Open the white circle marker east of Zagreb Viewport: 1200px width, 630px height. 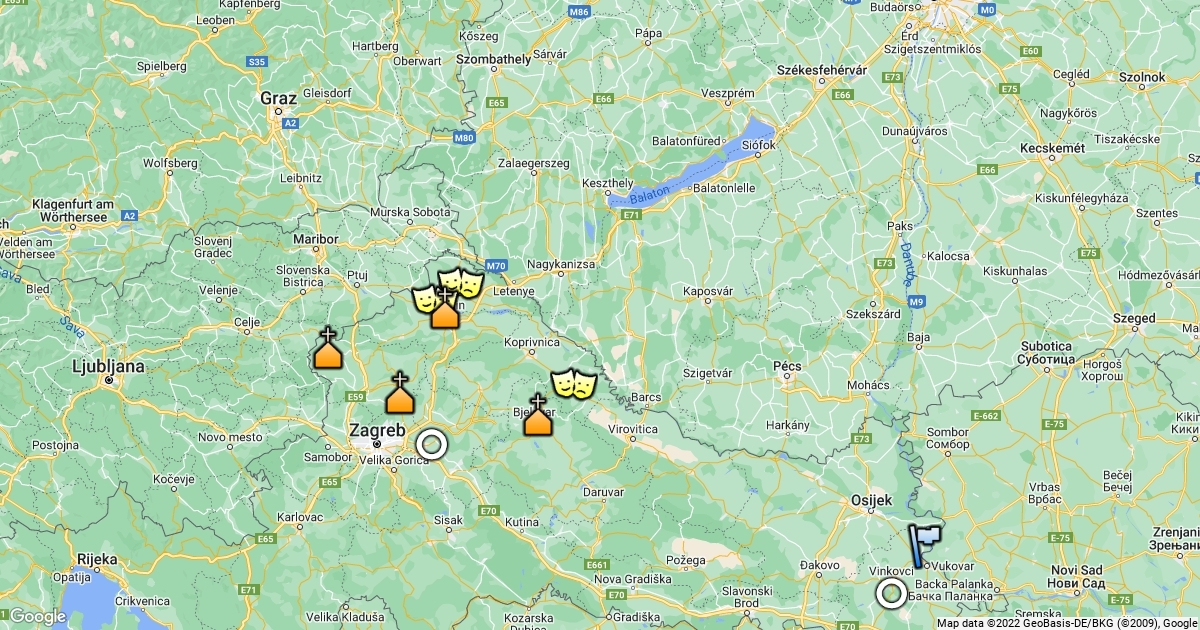[x=431, y=443]
